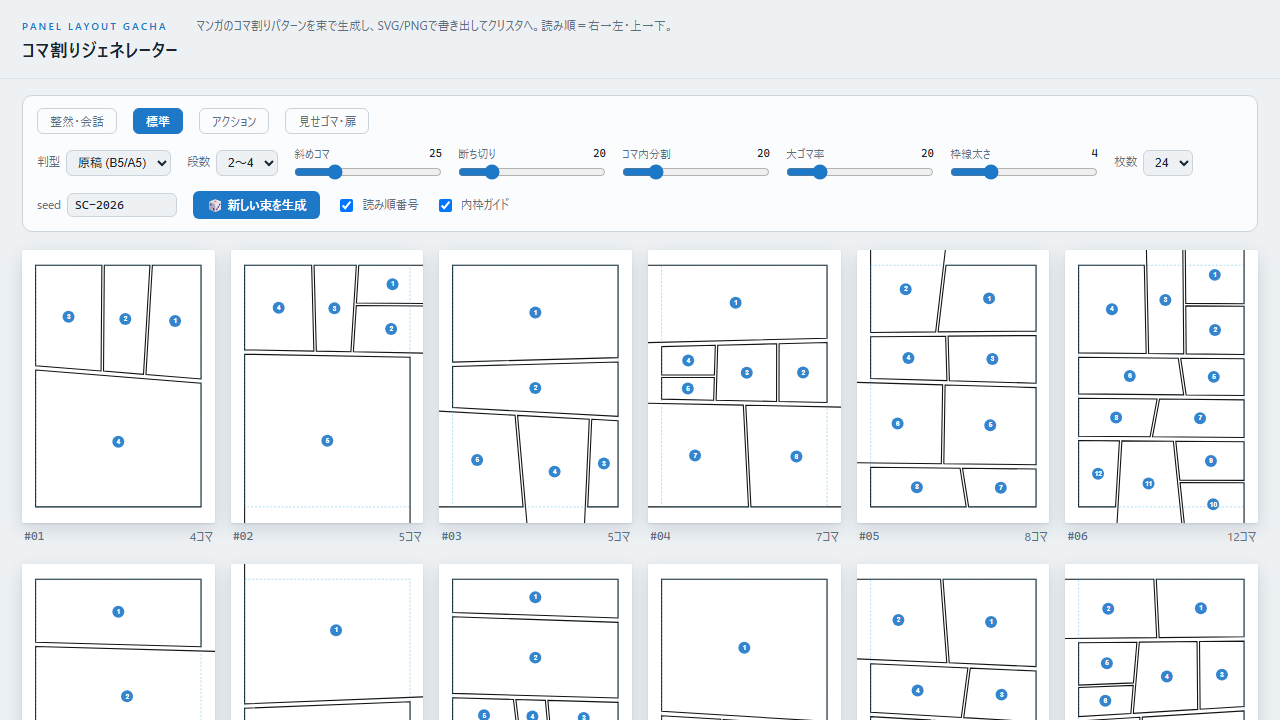Image resolution: width=1280 pixels, height=720 pixels.
Task: Adjust the 大ゴマ率 slider
Action: click(x=860, y=172)
